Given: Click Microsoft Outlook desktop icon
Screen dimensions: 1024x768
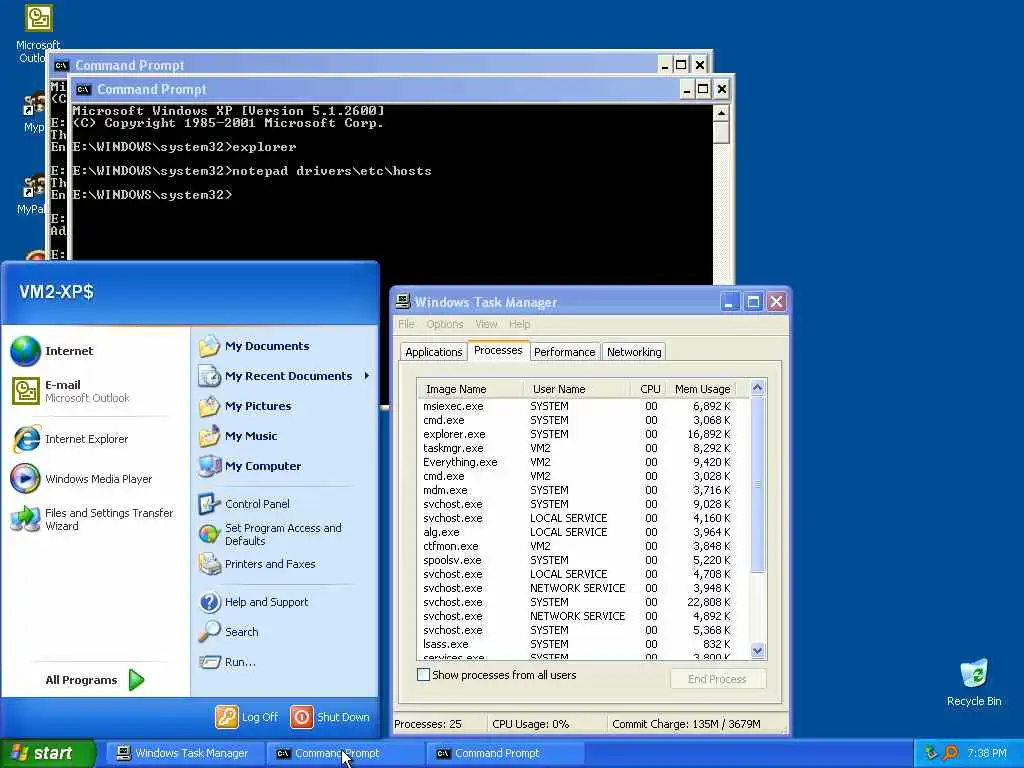Looking at the screenshot, I should (x=38, y=33).
